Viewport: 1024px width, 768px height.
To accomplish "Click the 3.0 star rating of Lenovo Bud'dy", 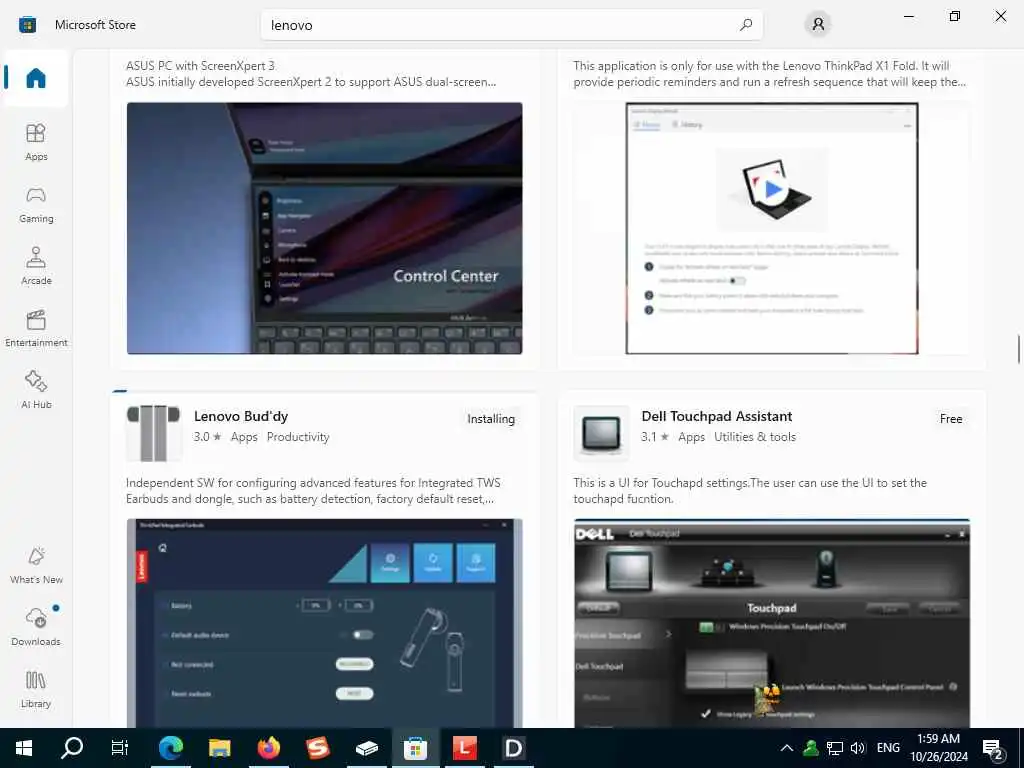I will click(207, 437).
